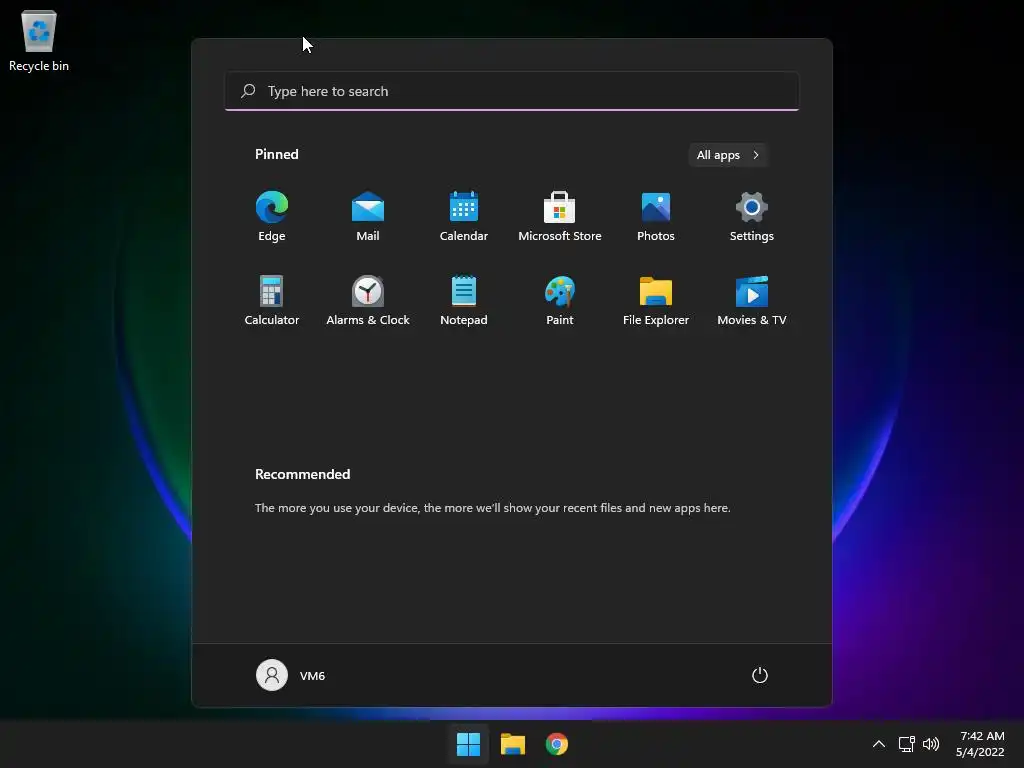
Task: Launch the Mail app
Action: [368, 216]
